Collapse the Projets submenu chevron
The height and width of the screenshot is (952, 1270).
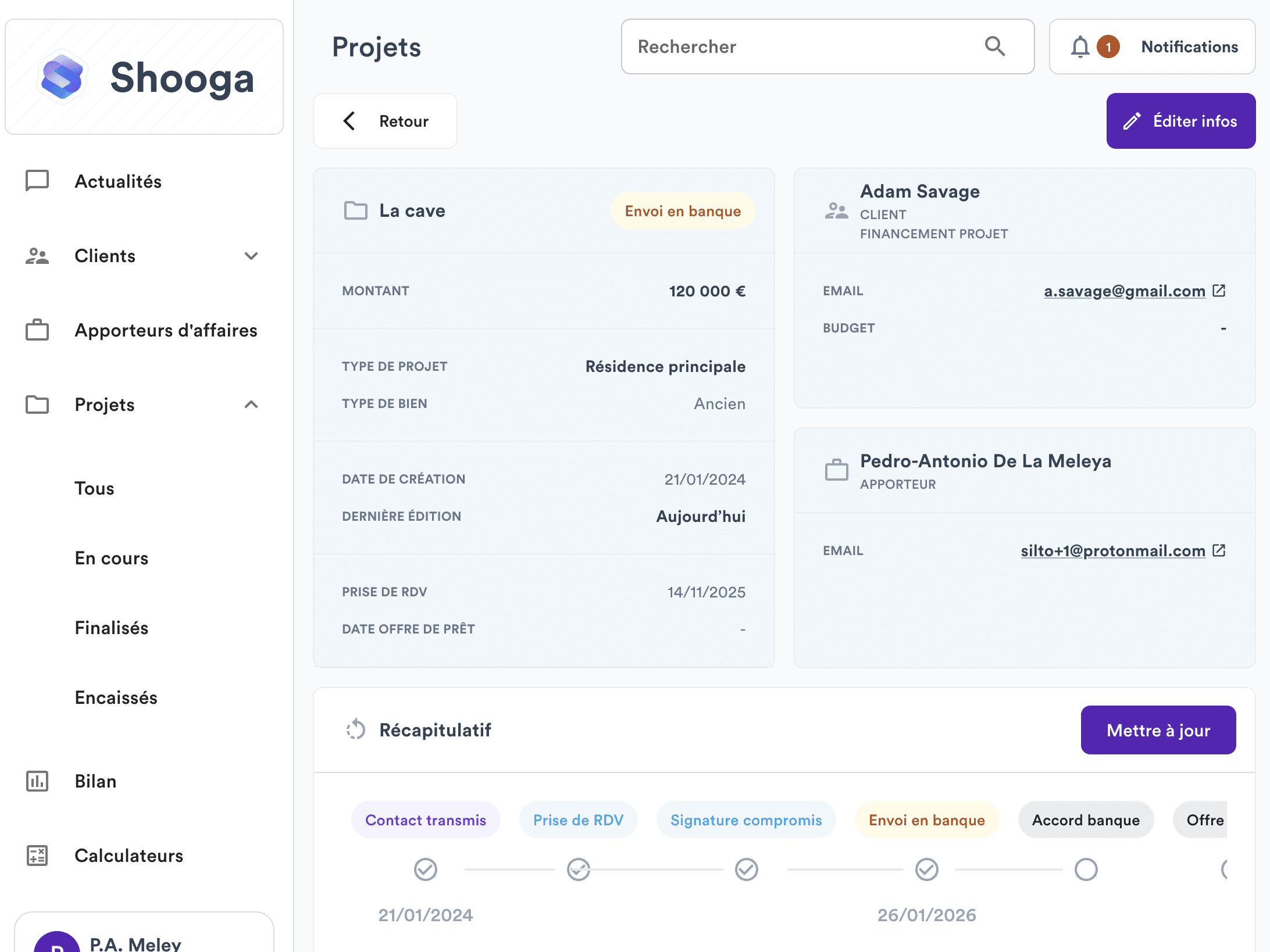coord(251,405)
